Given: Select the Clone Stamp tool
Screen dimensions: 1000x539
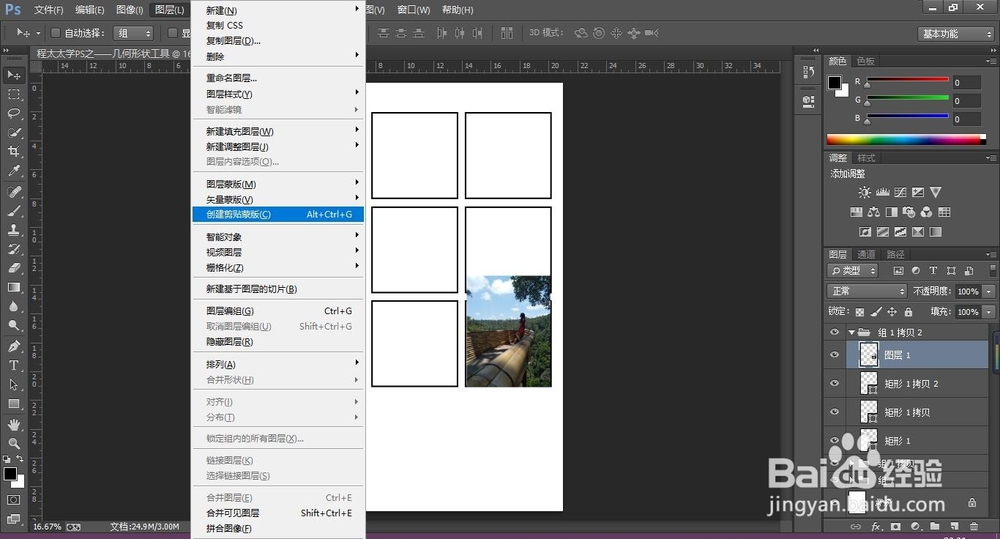Looking at the screenshot, I should click(x=13, y=230).
